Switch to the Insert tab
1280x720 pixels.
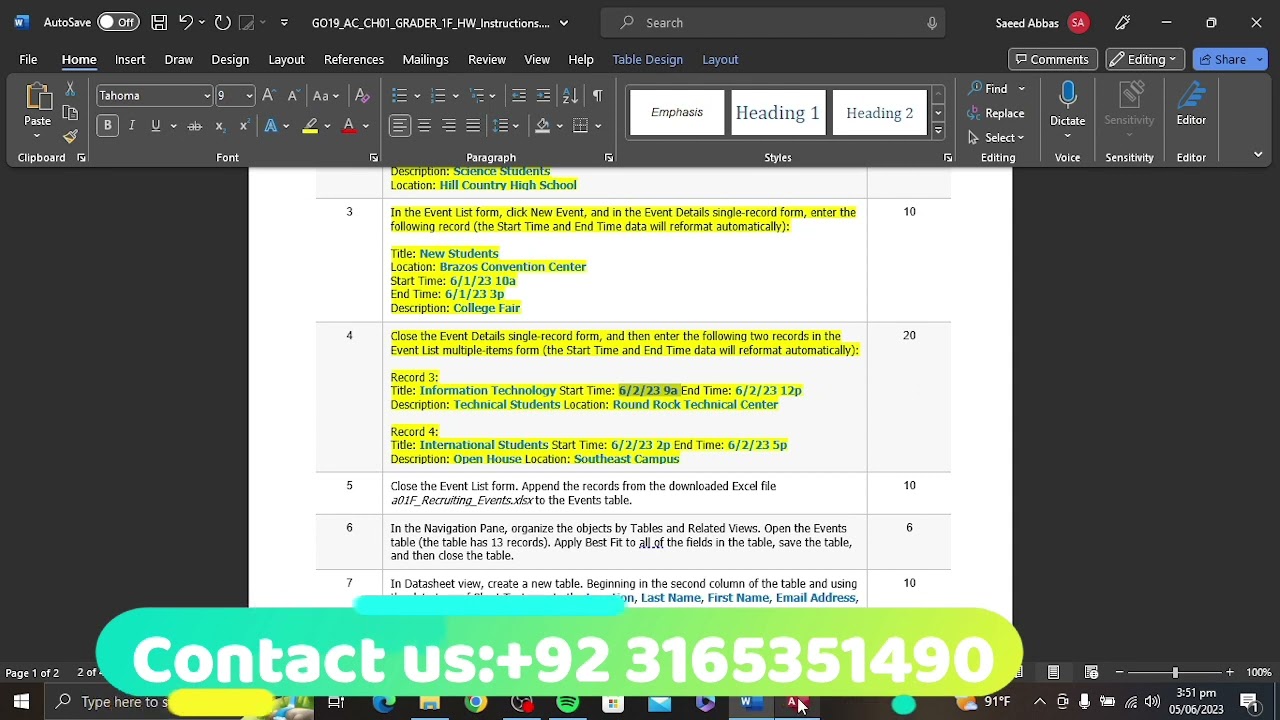(130, 60)
